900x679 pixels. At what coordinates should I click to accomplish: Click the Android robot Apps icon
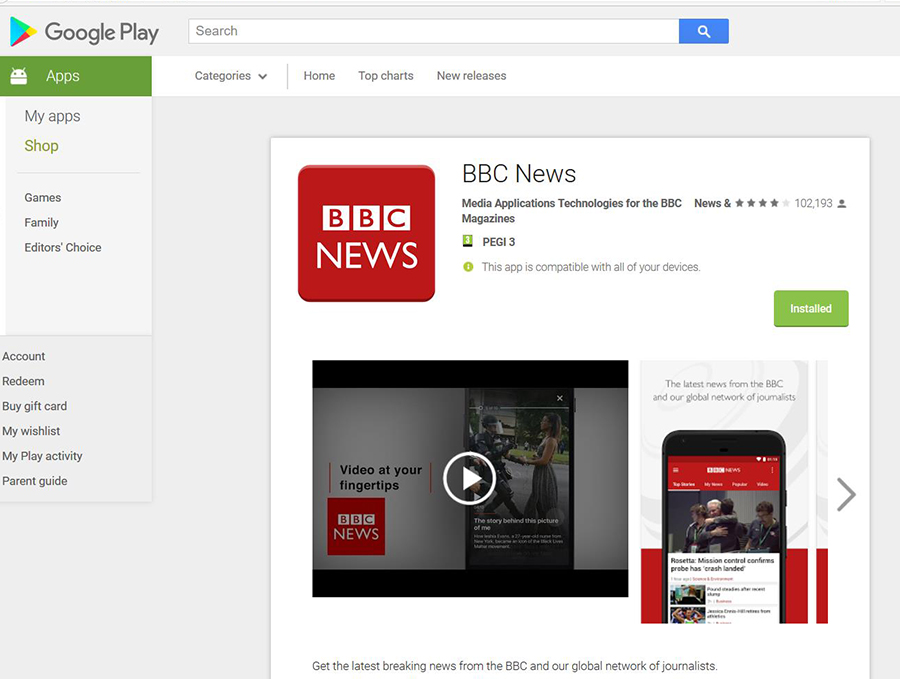click(19, 76)
